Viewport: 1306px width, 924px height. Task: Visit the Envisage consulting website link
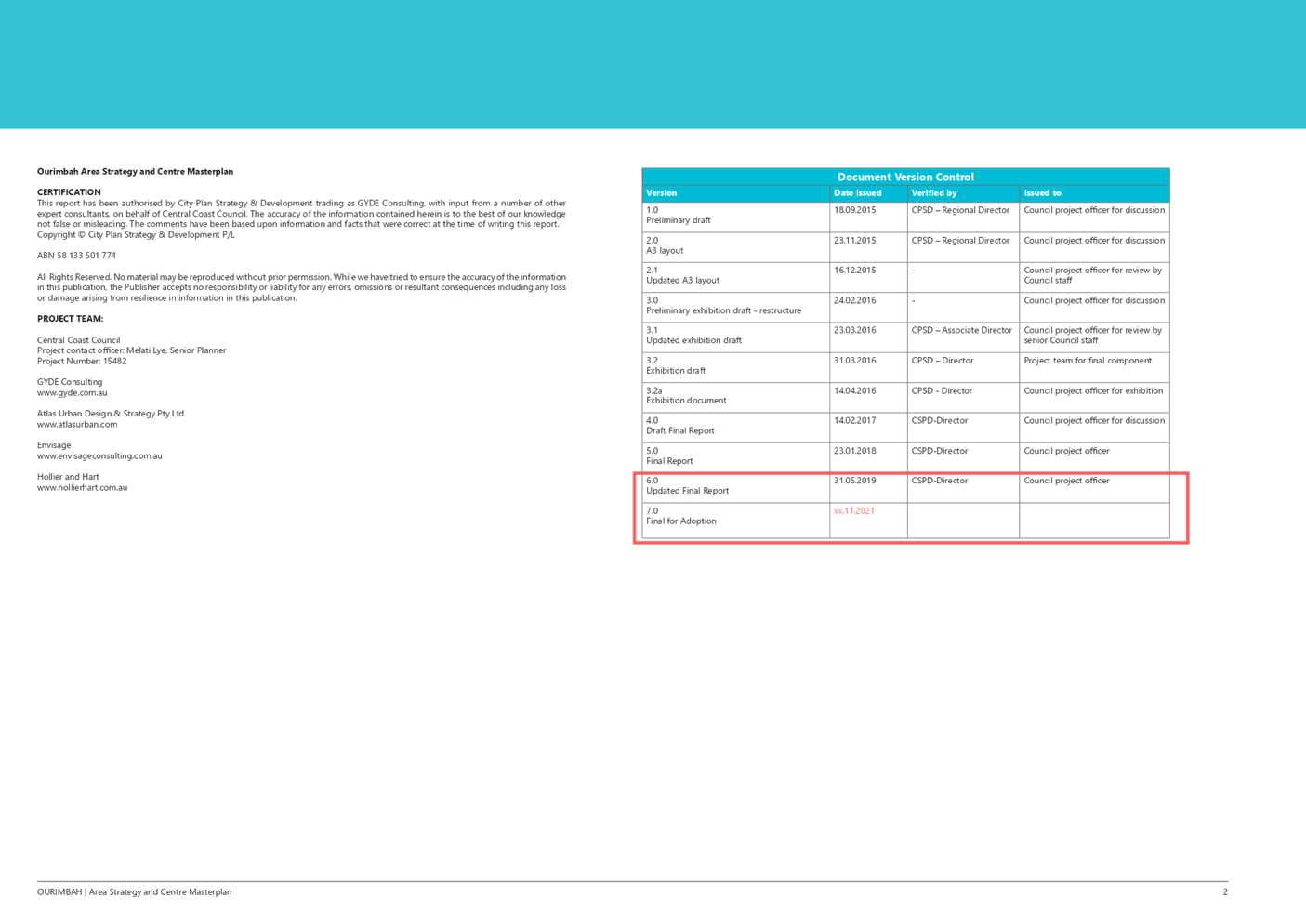tap(100, 455)
